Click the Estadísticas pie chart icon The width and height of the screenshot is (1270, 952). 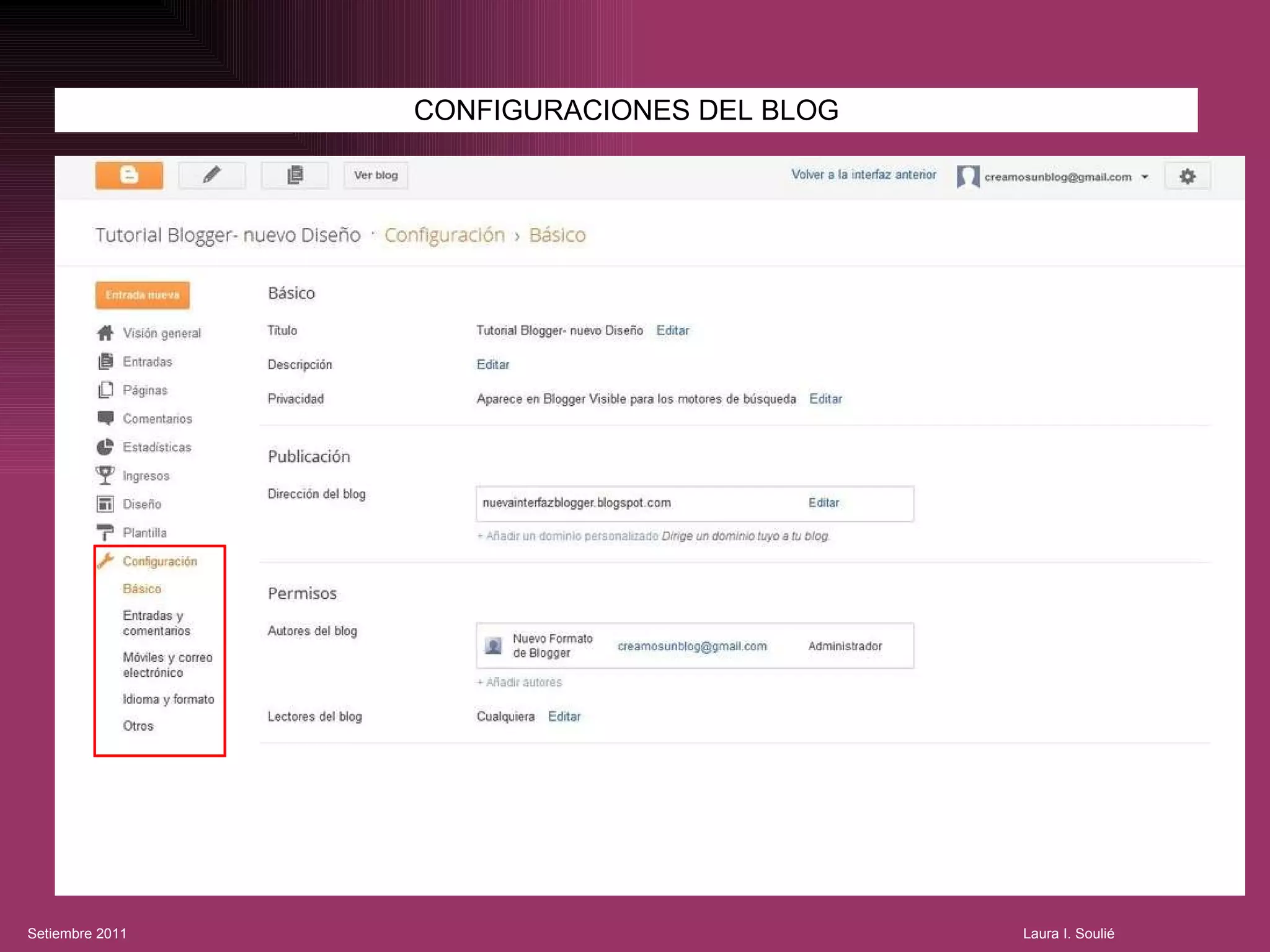(105, 447)
